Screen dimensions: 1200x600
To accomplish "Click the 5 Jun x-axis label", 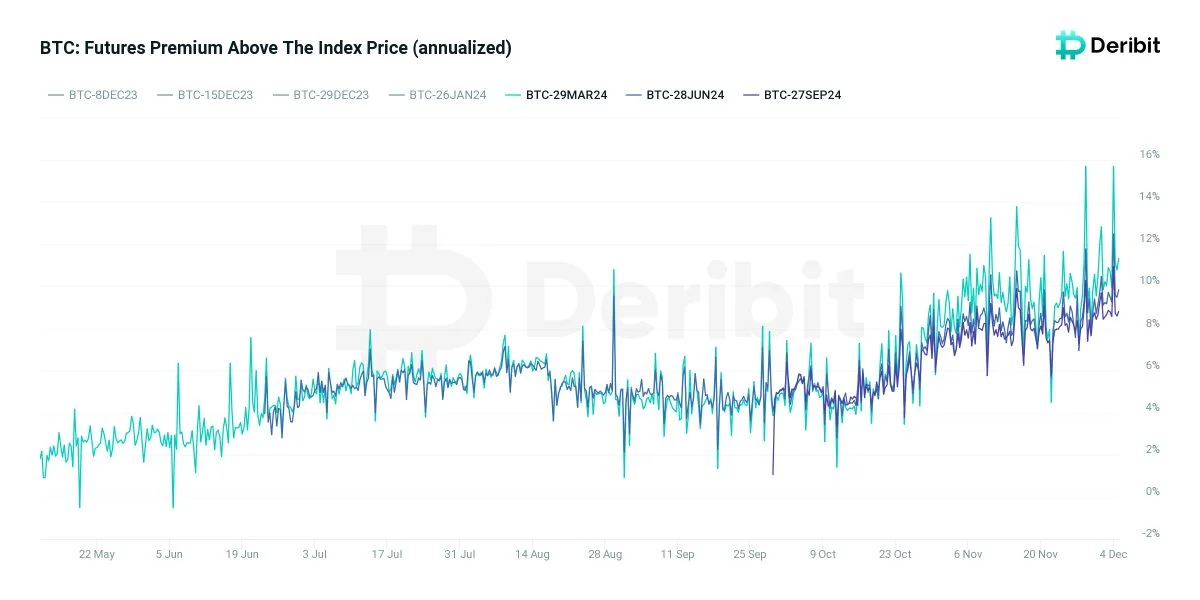I will click(x=169, y=554).
